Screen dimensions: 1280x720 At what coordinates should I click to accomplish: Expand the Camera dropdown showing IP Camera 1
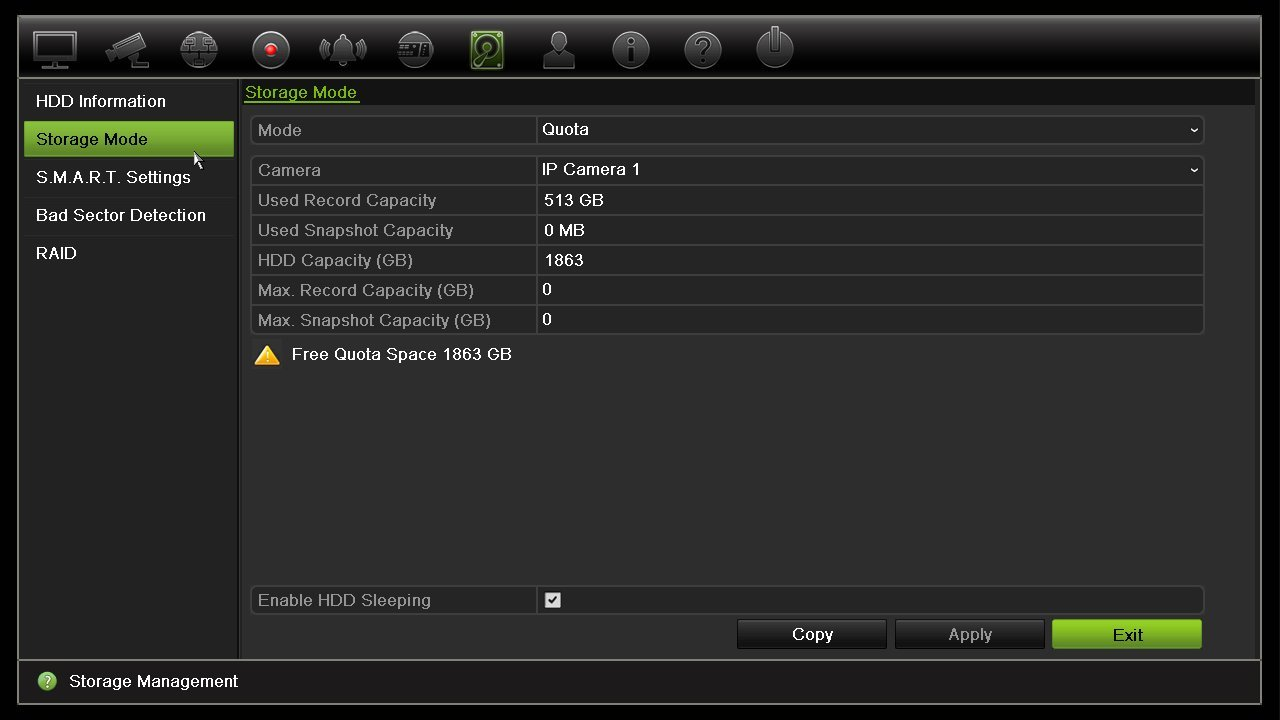click(x=870, y=170)
